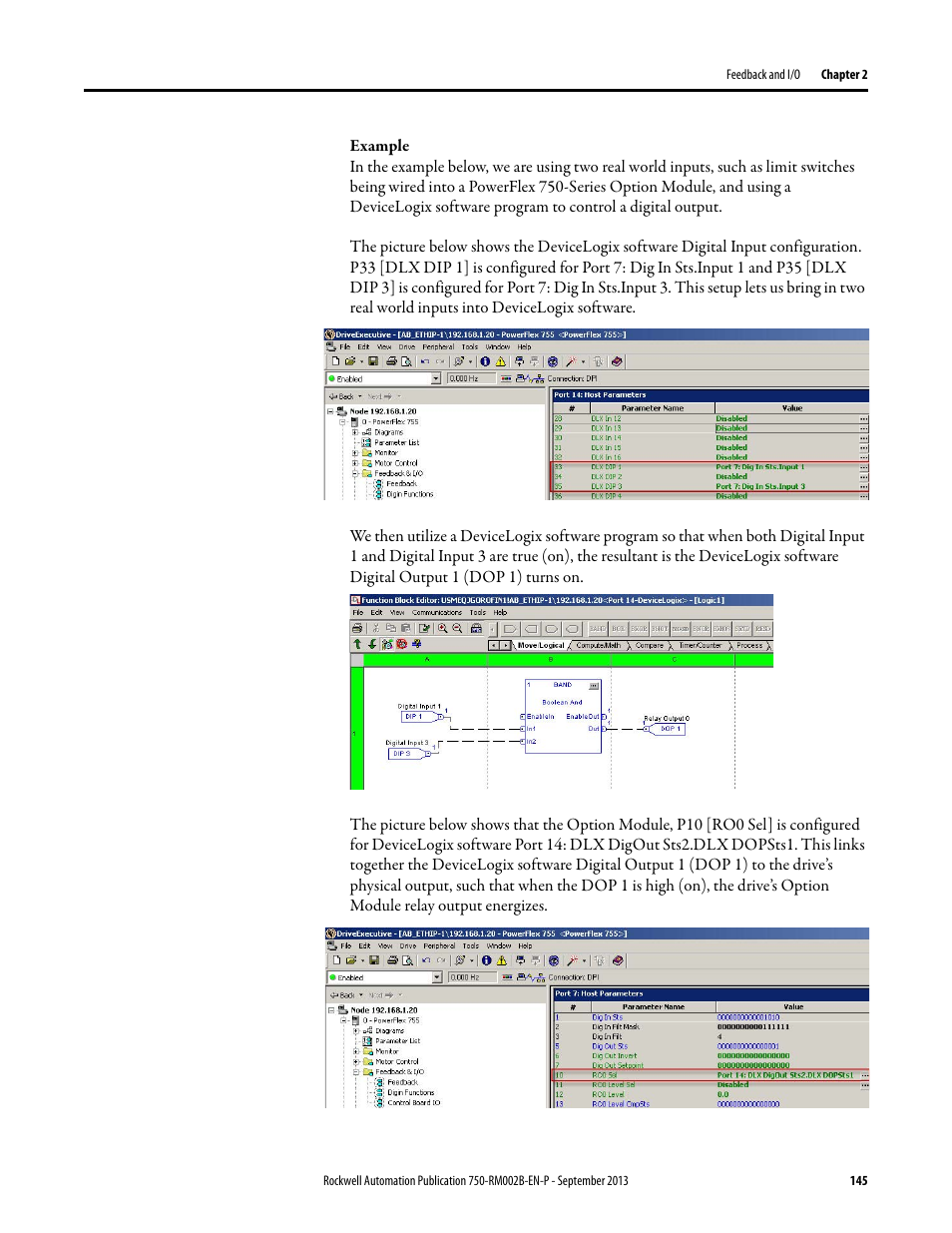Screen dimensions: 952x1233
Task: Open the Peripheral menu in the Port 14 DriveExecutive window
Action: [438, 347]
